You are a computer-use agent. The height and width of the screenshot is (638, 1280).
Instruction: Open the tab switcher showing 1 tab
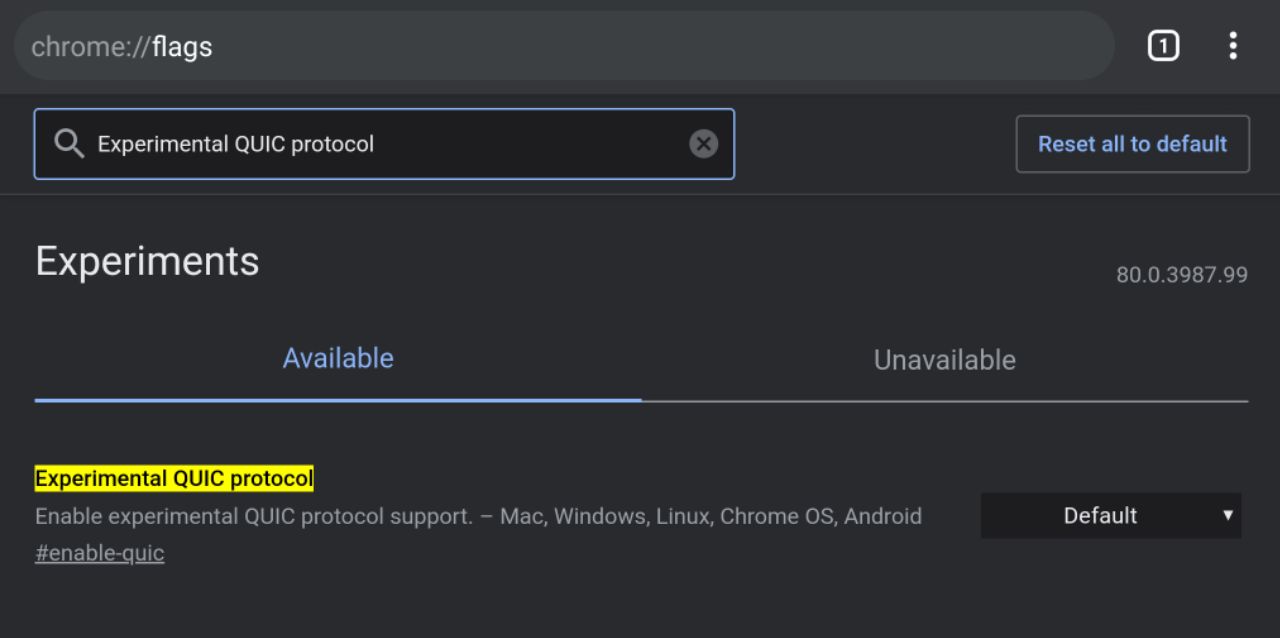tap(1163, 46)
